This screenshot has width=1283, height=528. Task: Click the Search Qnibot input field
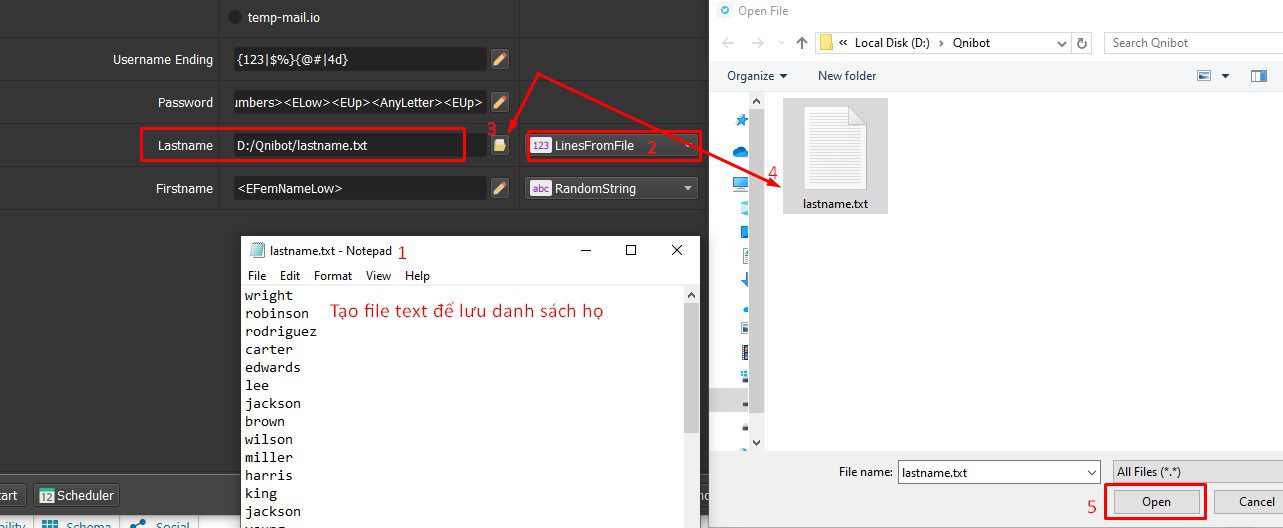click(1190, 43)
